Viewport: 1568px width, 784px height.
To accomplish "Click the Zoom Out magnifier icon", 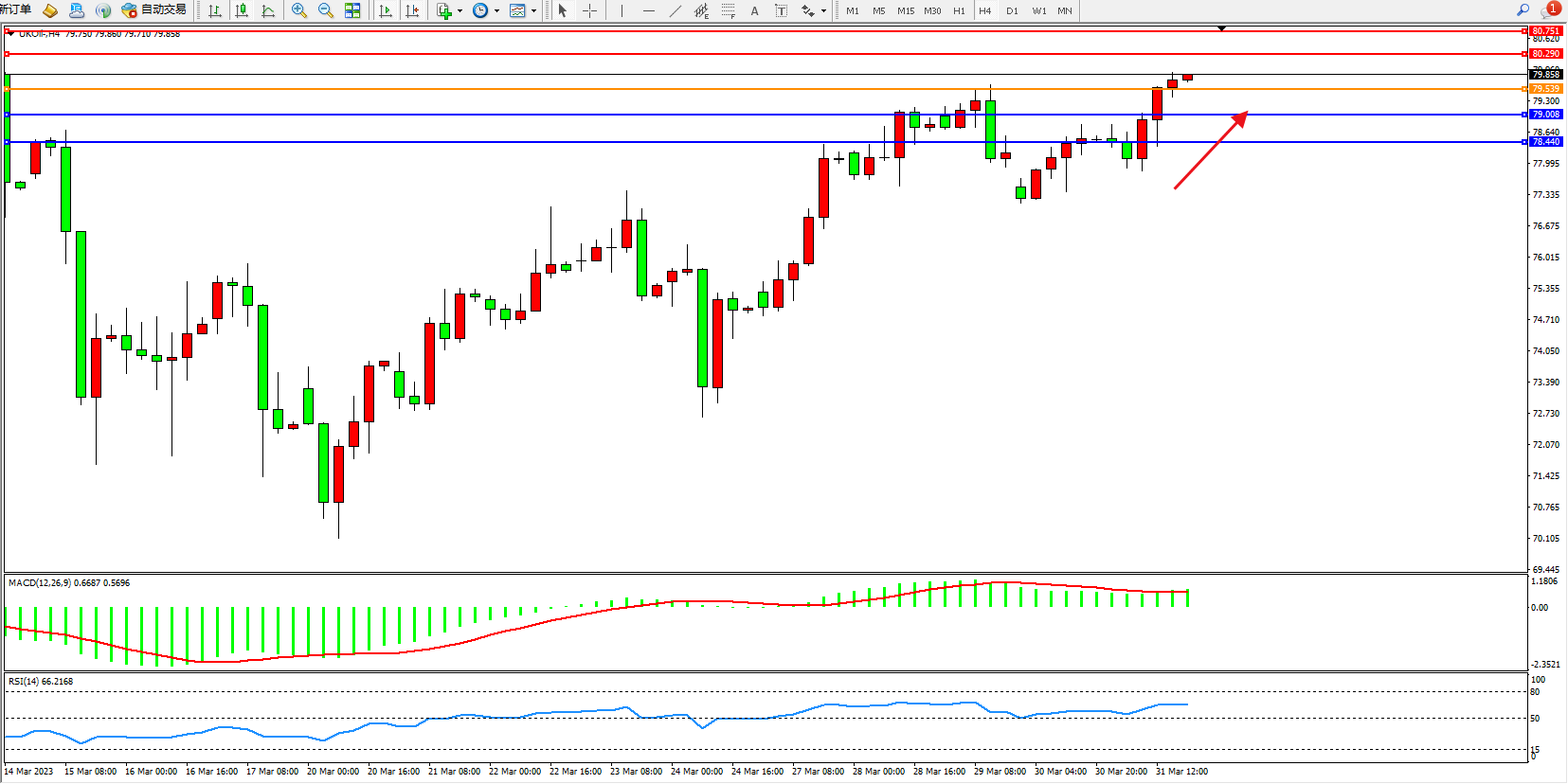I will [x=326, y=10].
